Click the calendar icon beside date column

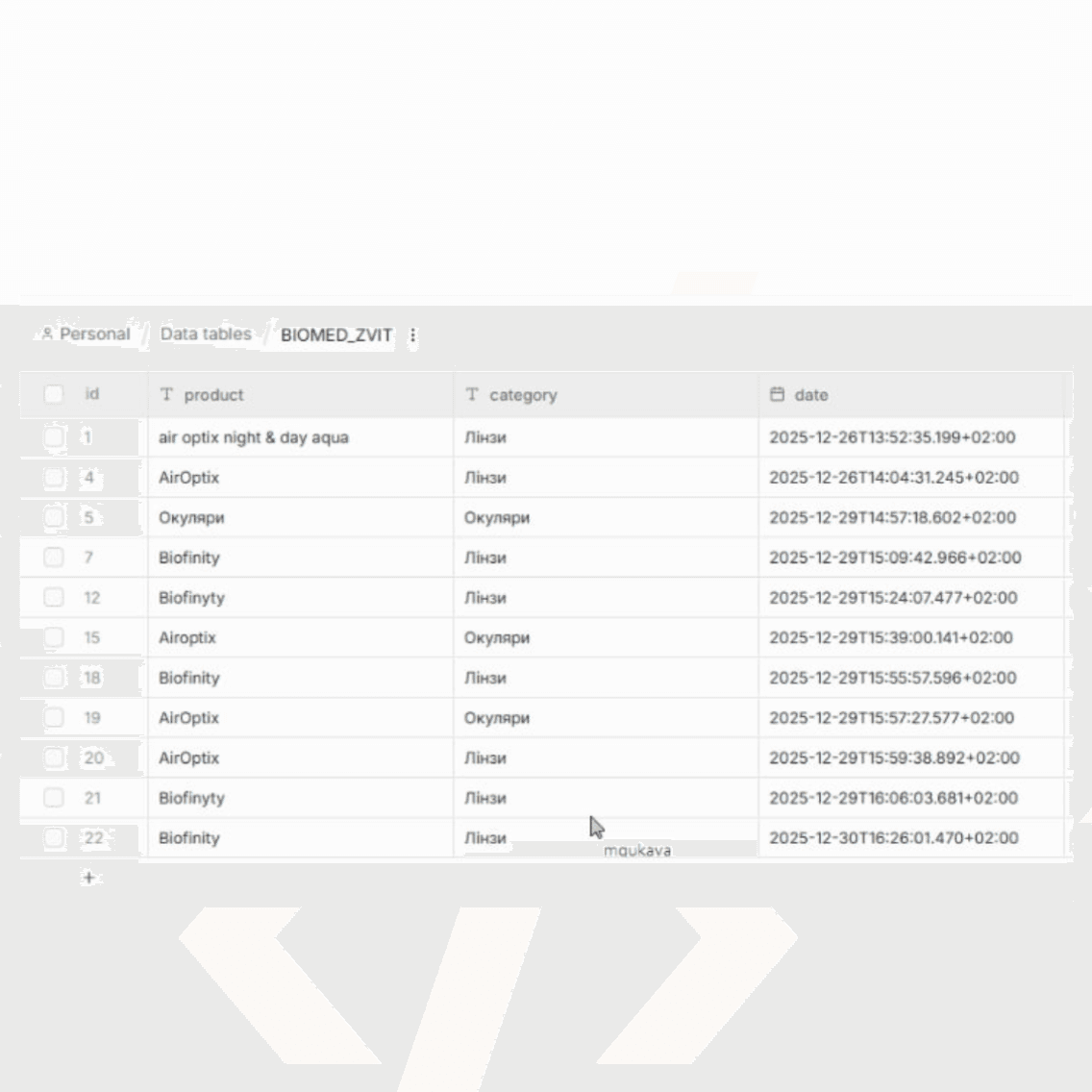(x=778, y=395)
